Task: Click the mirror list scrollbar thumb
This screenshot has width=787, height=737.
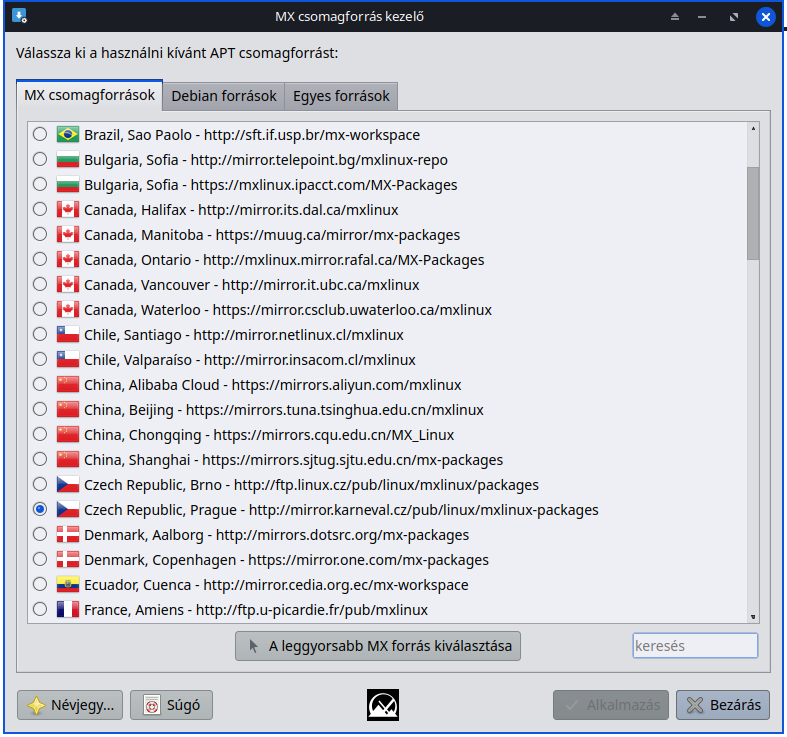Action: pyautogui.click(x=753, y=213)
